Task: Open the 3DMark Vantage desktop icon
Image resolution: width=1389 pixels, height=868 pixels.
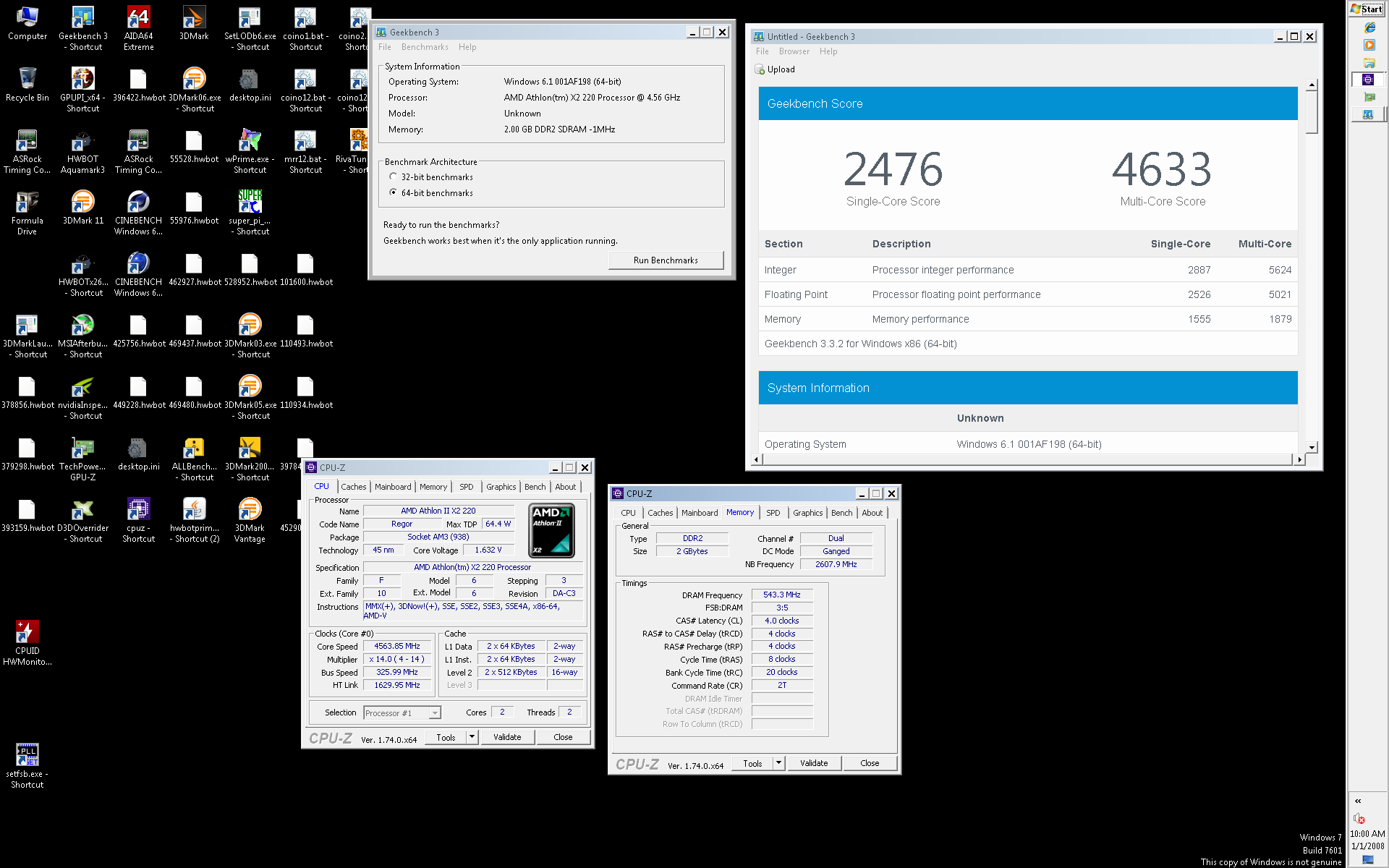Action: (250, 521)
